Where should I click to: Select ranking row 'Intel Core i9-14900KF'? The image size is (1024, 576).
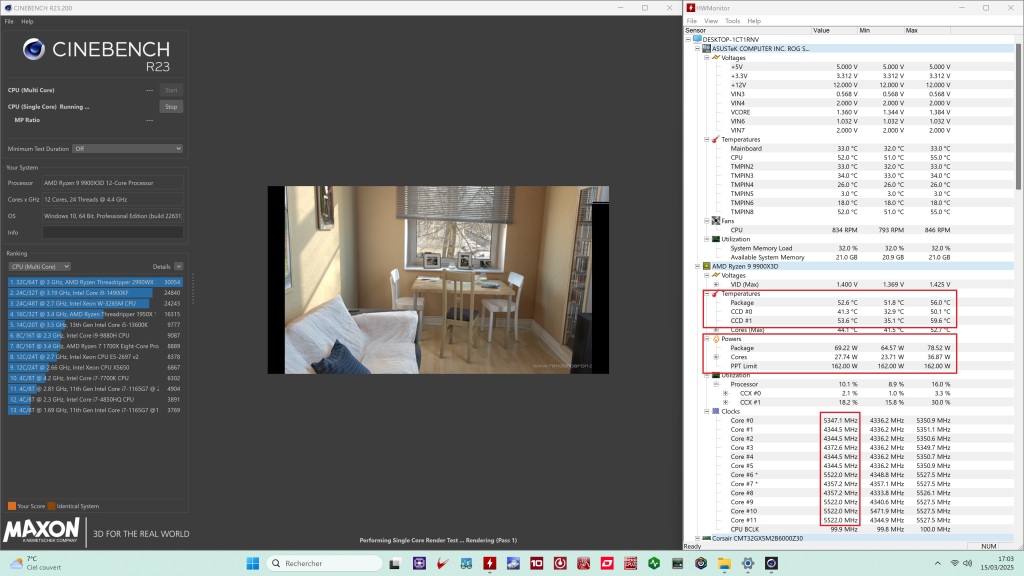pyautogui.click(x=95, y=293)
